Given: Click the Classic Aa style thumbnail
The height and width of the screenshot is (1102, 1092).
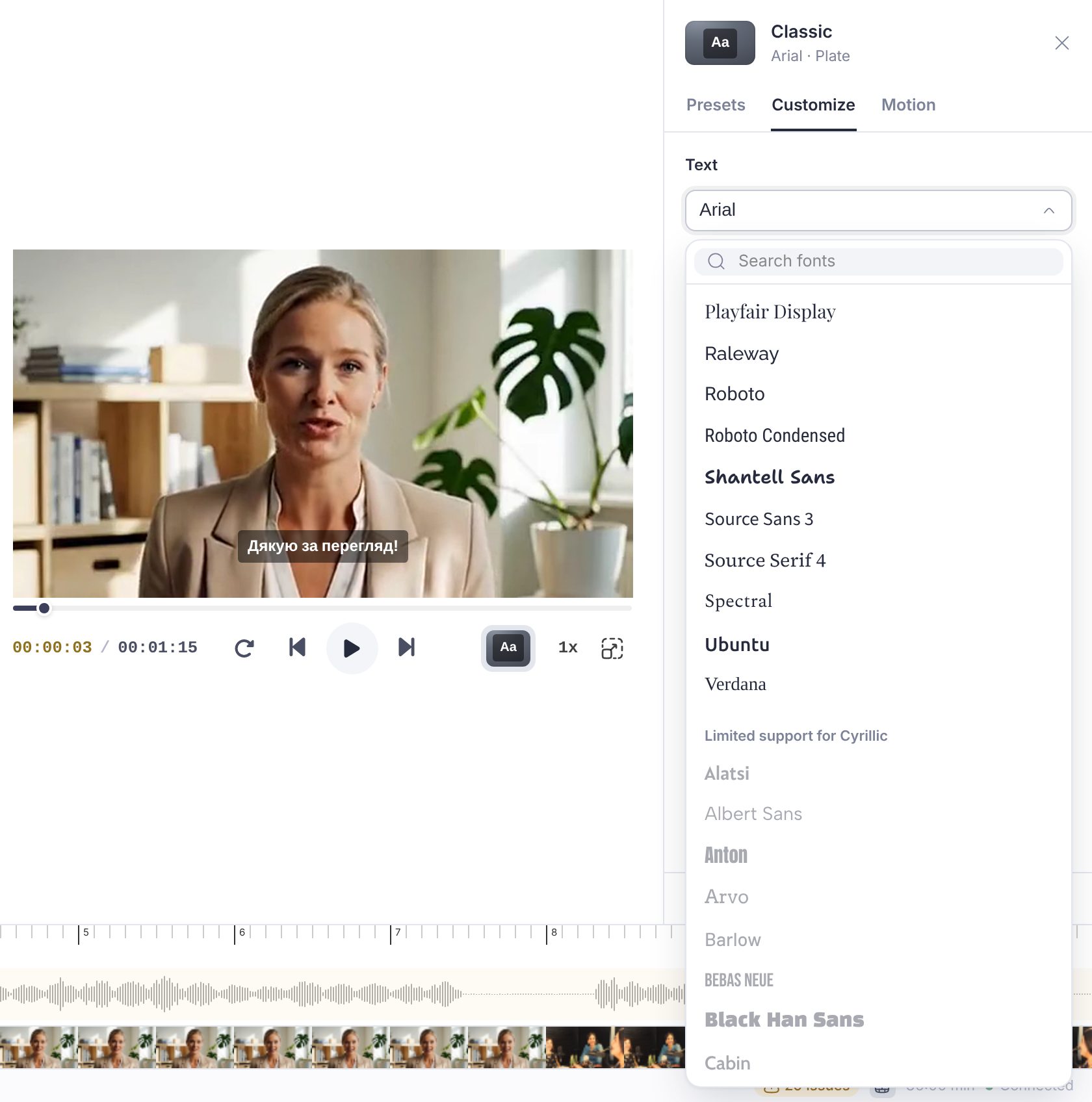Looking at the screenshot, I should pos(720,43).
